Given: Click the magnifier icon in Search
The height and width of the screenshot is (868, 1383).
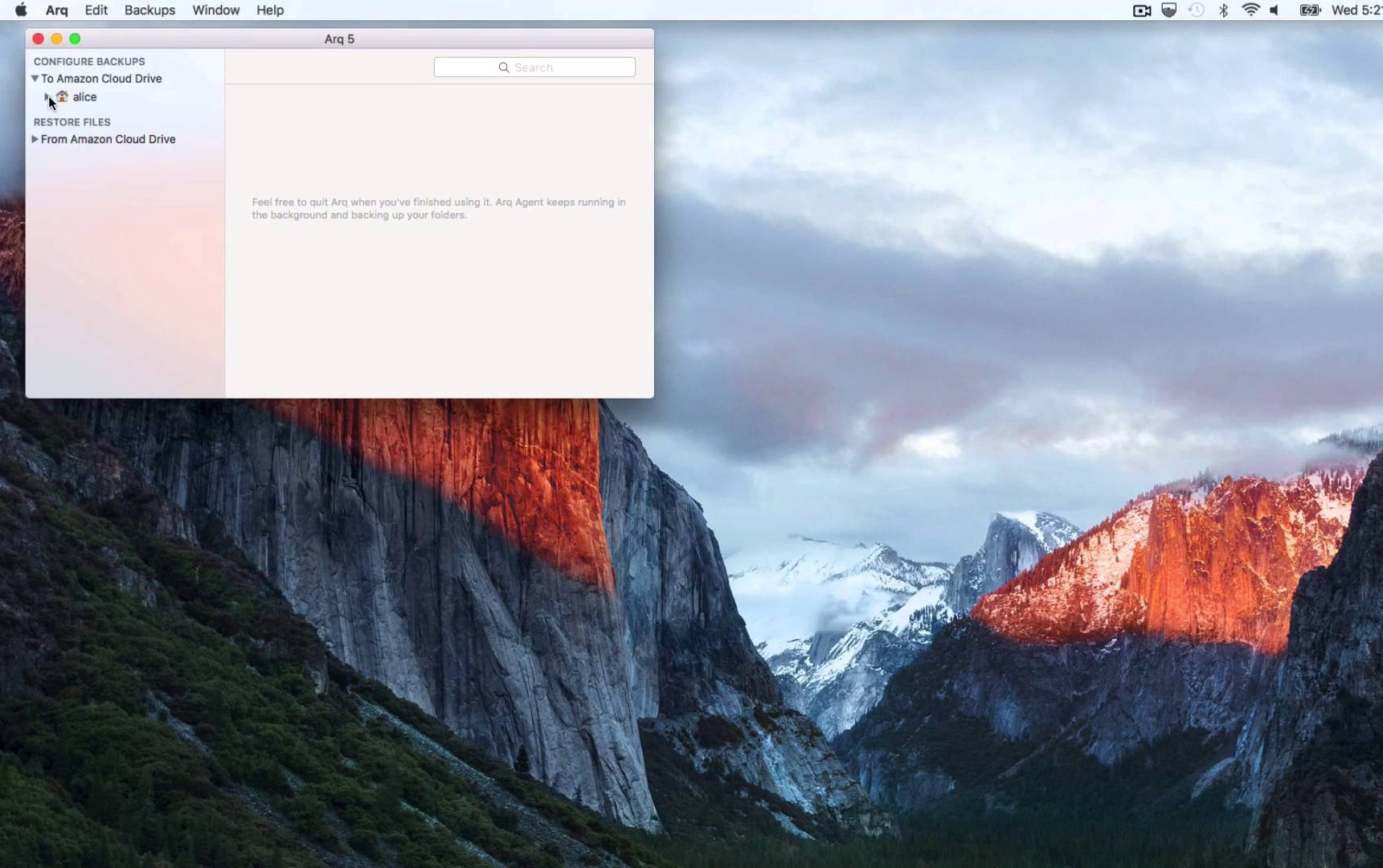Looking at the screenshot, I should [504, 68].
